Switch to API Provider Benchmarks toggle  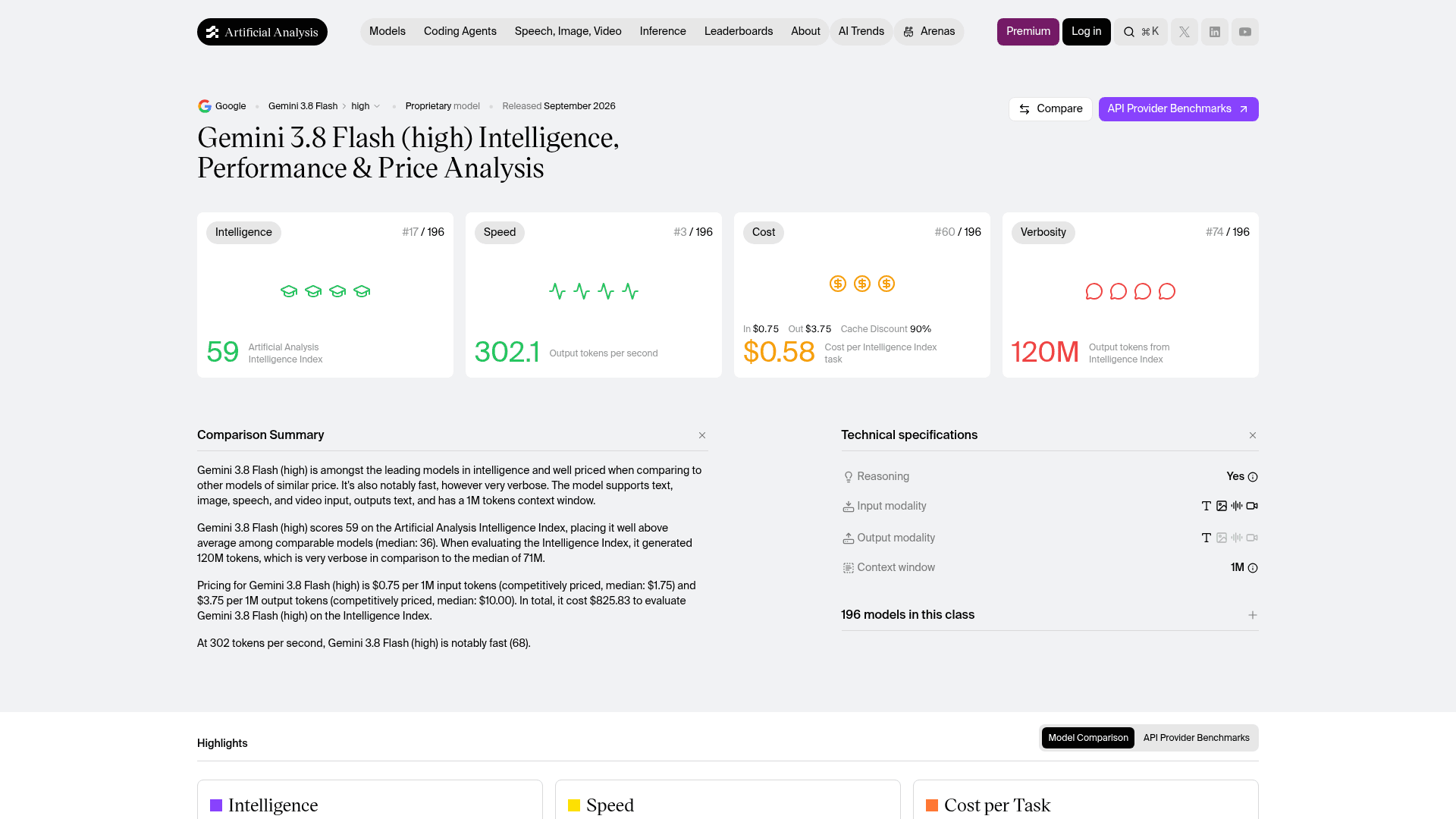tap(1197, 738)
